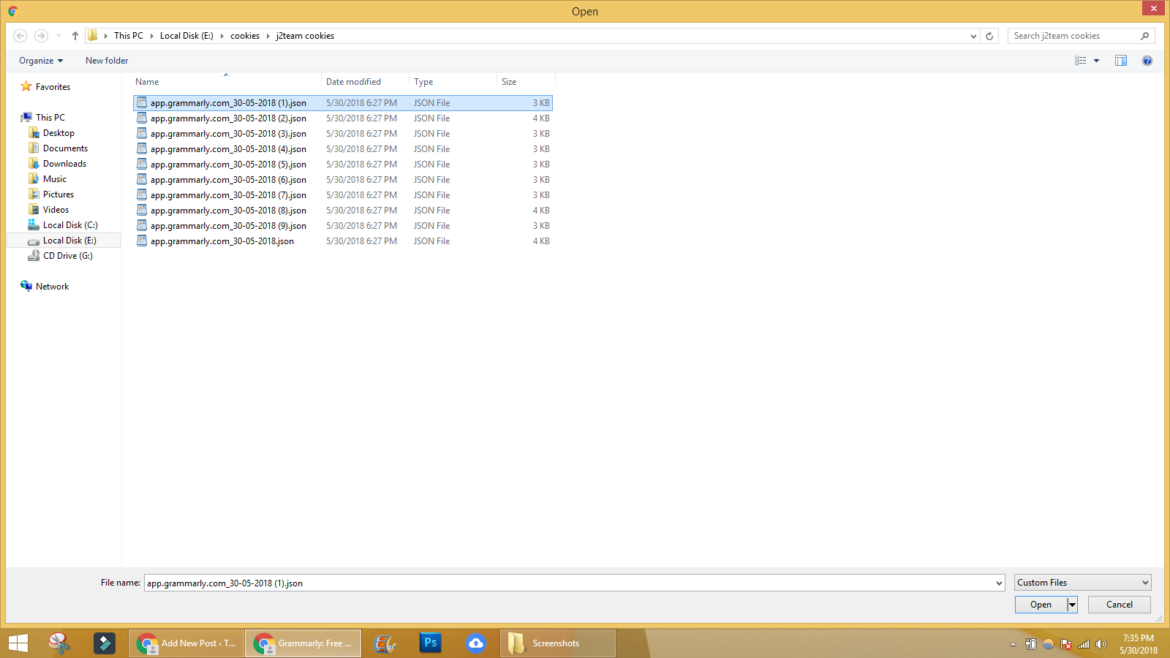Click the CD Drive (G:) disc icon
Screen dimensions: 1170x658
point(34,256)
